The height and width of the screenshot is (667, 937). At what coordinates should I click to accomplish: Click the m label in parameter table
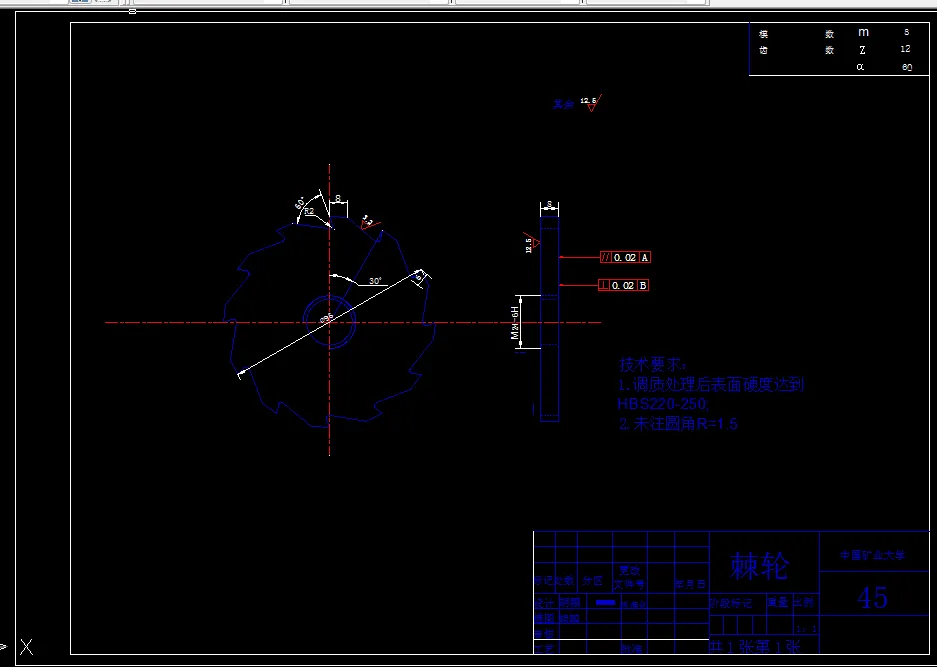coord(863,32)
